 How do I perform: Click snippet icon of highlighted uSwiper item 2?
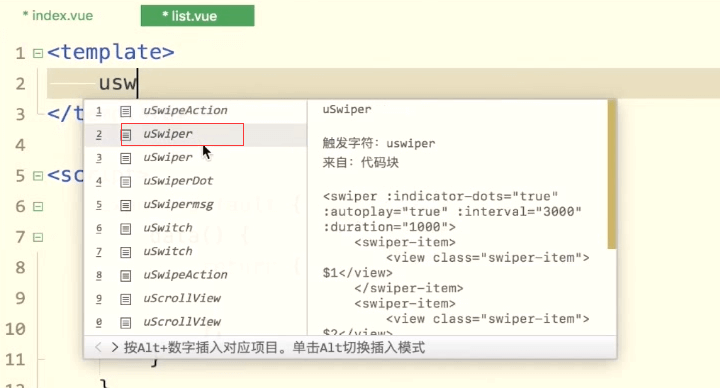pos(125,135)
